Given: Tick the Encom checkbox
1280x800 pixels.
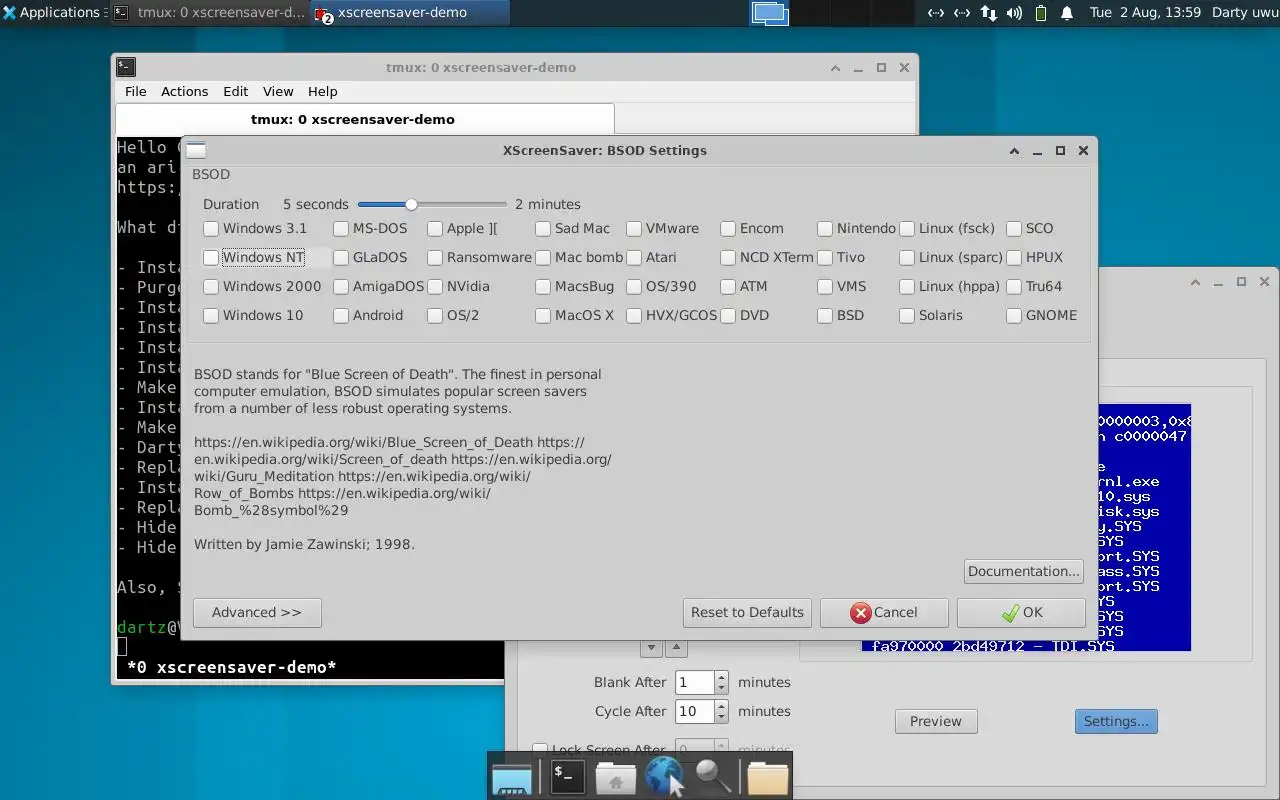Looking at the screenshot, I should coord(728,229).
